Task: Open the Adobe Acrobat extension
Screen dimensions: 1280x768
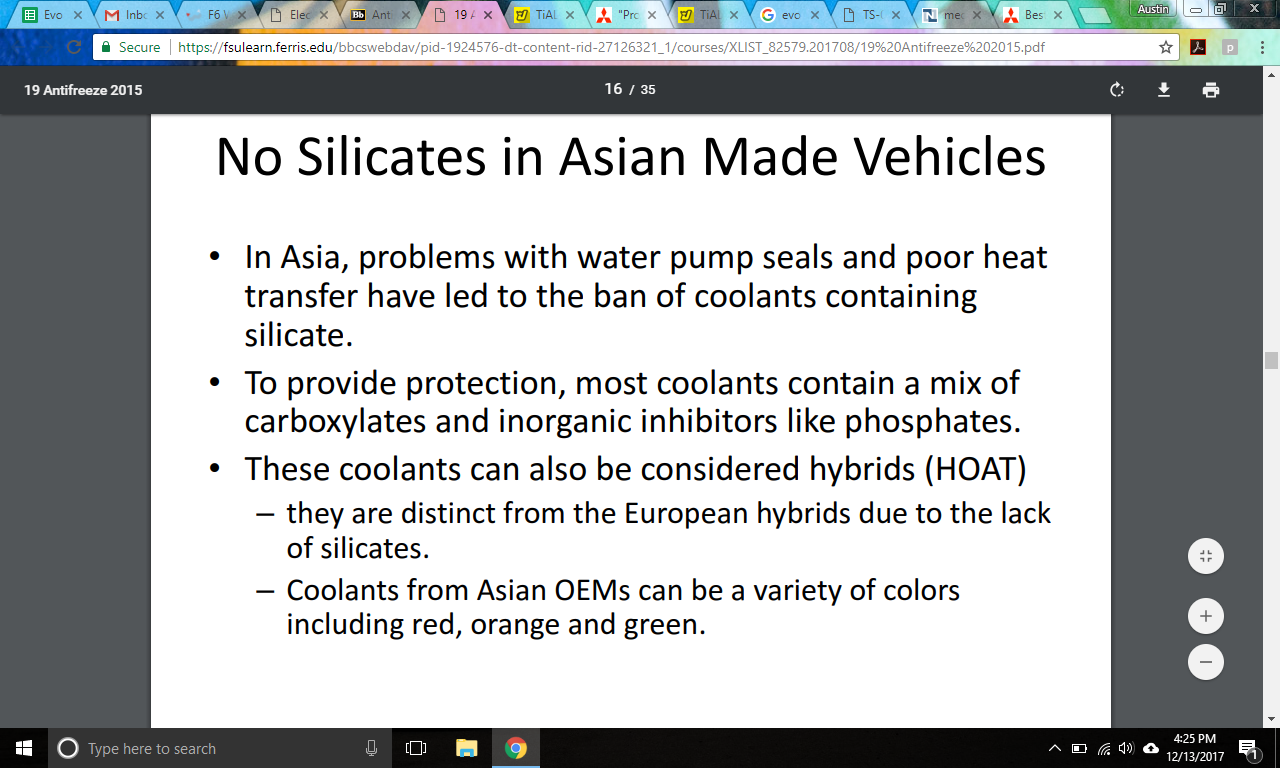Action: 1197,47
